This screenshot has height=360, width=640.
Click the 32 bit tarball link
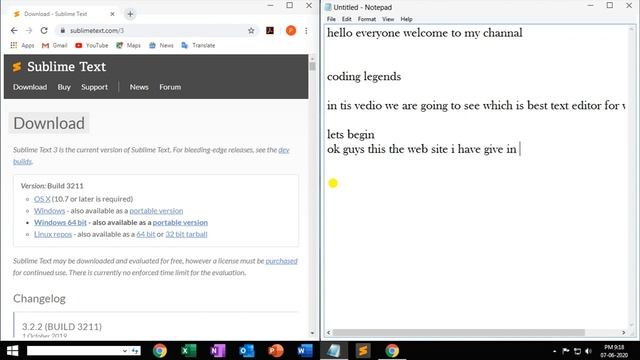186,234
